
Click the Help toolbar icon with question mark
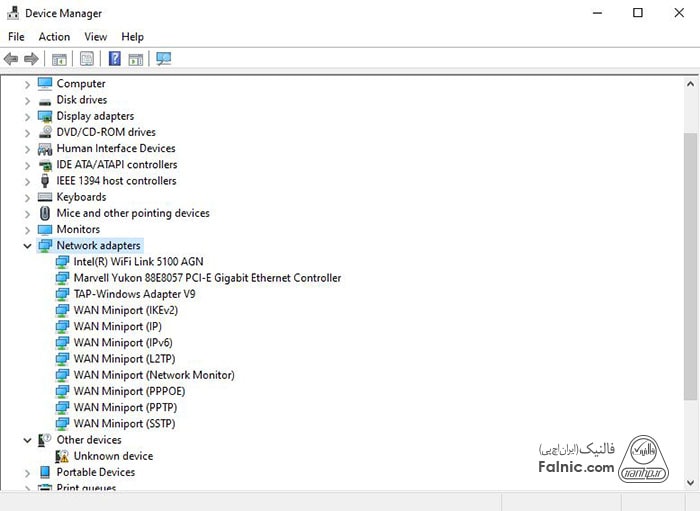tap(114, 59)
